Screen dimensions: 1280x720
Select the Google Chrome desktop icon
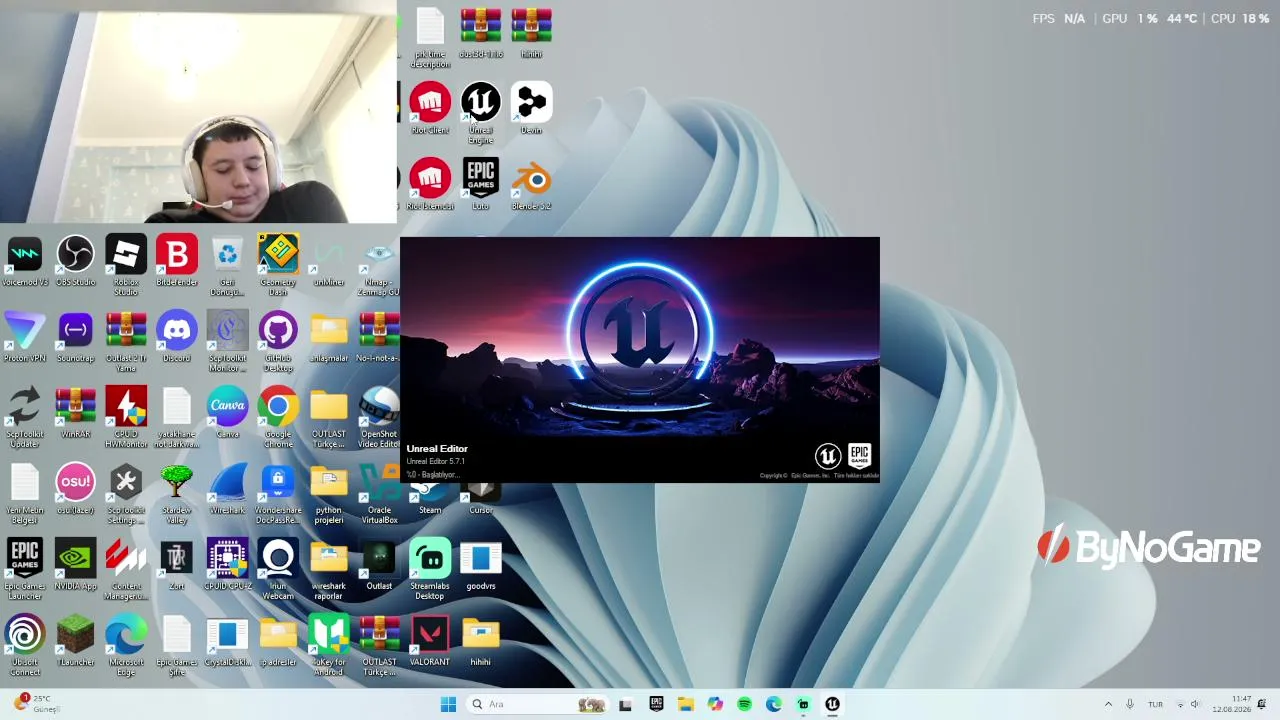[x=278, y=418]
